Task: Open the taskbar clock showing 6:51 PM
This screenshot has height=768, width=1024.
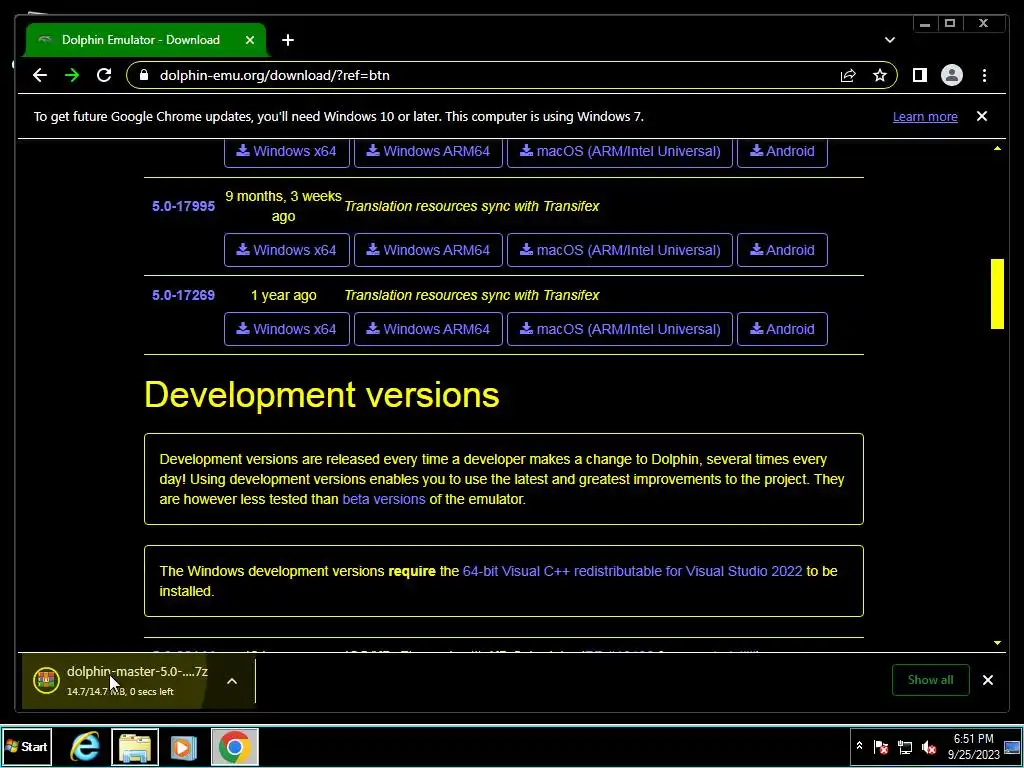Action: point(974,746)
